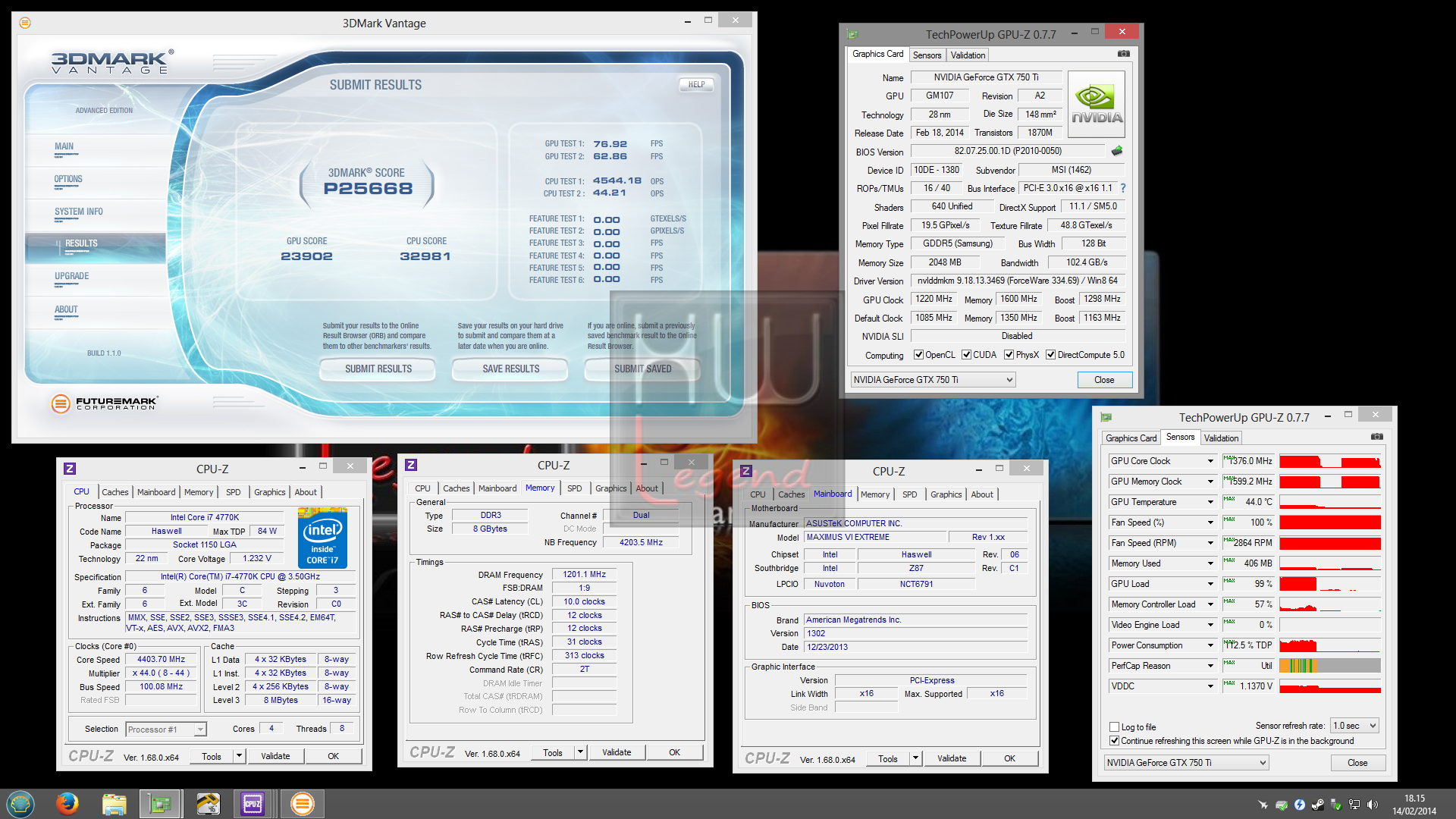Toggle the OpenCL checkbox
Viewport: 1456px width, 819px height.
click(x=918, y=354)
